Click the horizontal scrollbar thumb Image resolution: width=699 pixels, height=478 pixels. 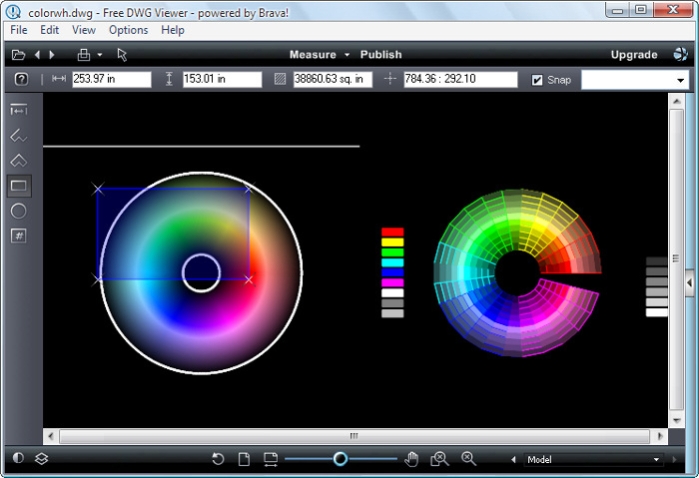pyautogui.click(x=354, y=436)
